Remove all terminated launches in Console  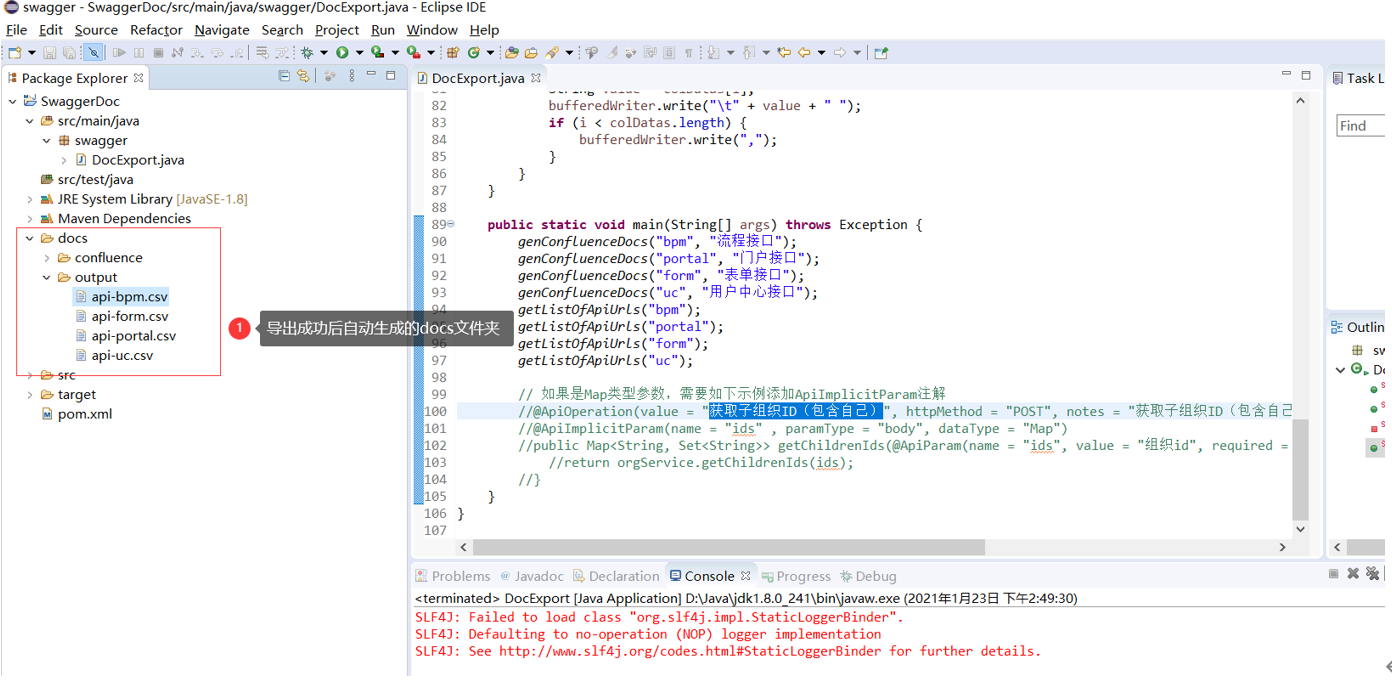point(1372,574)
